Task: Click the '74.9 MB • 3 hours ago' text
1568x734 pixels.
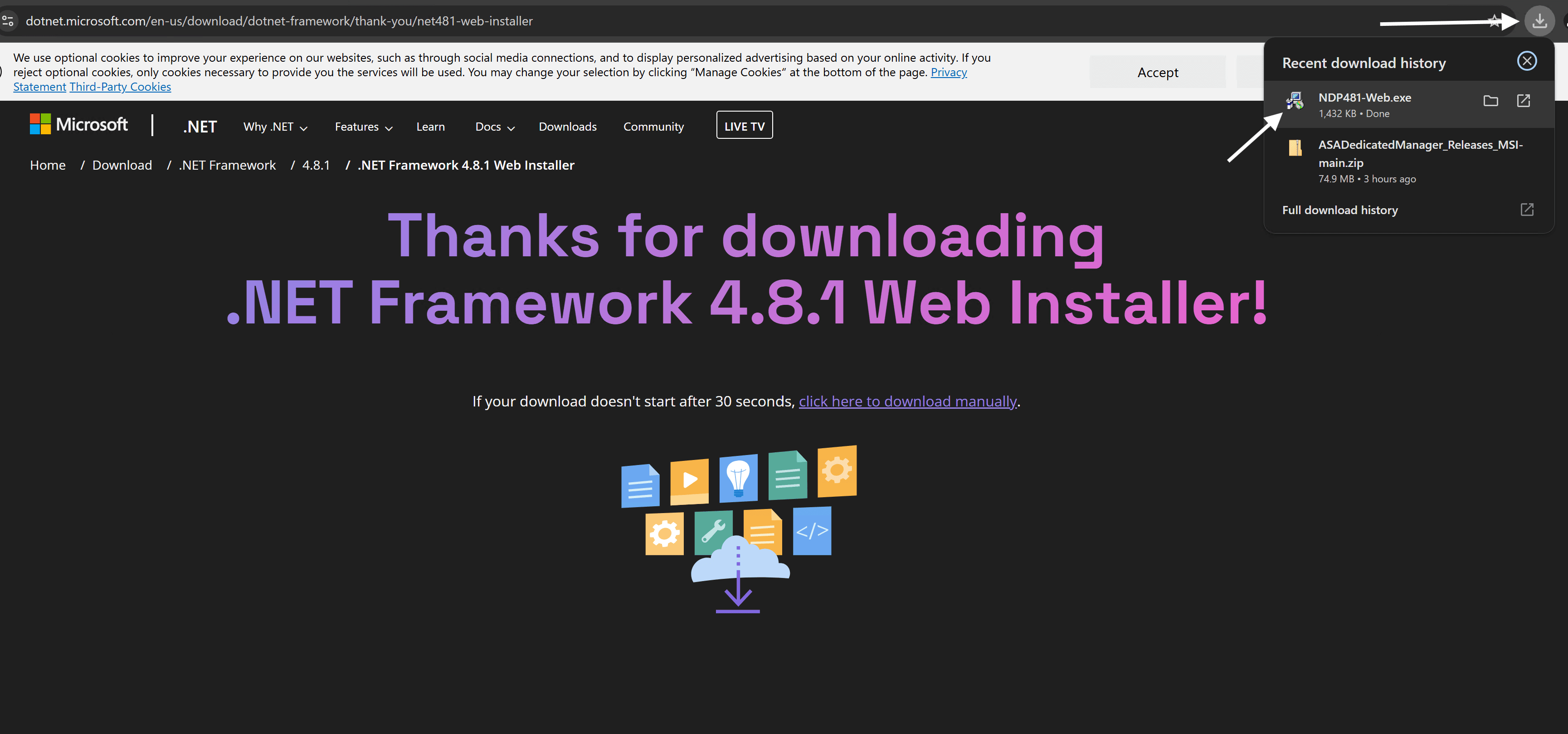Action: pyautogui.click(x=1367, y=179)
